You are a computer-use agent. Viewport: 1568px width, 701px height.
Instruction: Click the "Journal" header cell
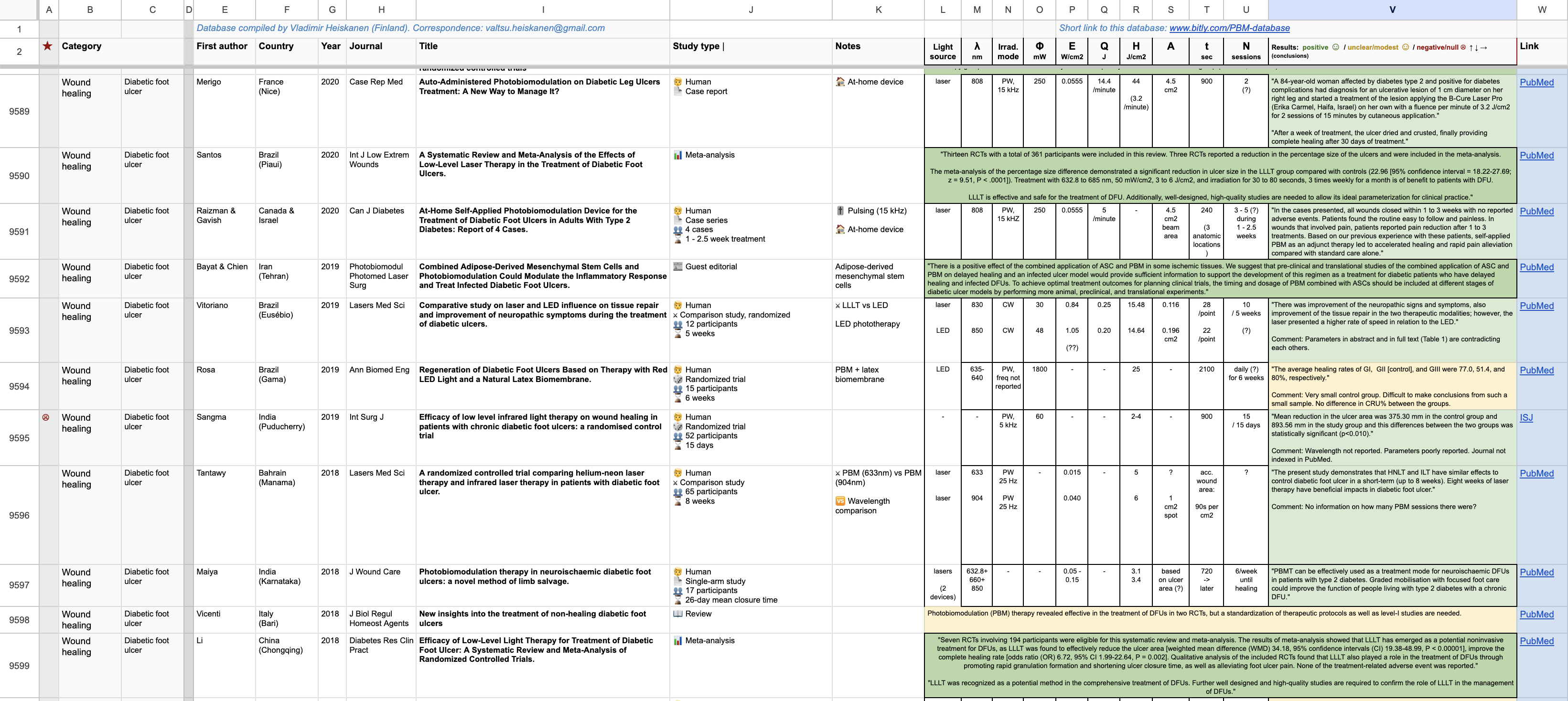click(381, 52)
